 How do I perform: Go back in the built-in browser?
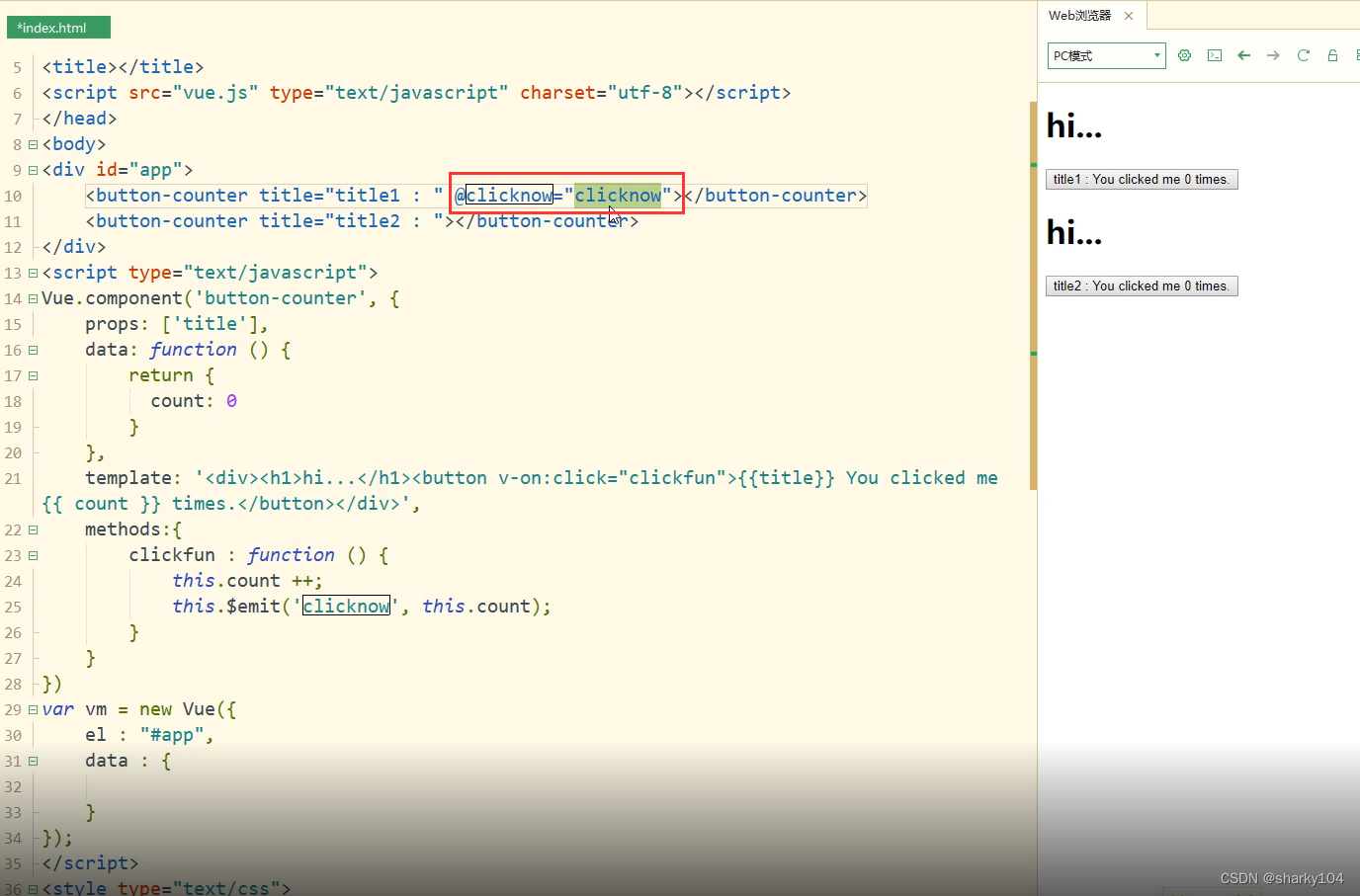click(x=1244, y=55)
